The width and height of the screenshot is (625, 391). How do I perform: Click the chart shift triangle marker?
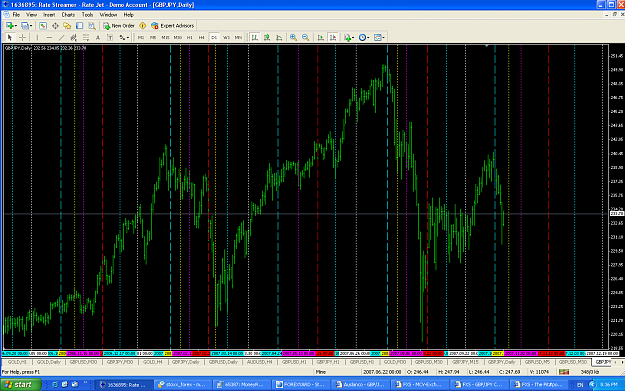487,46
